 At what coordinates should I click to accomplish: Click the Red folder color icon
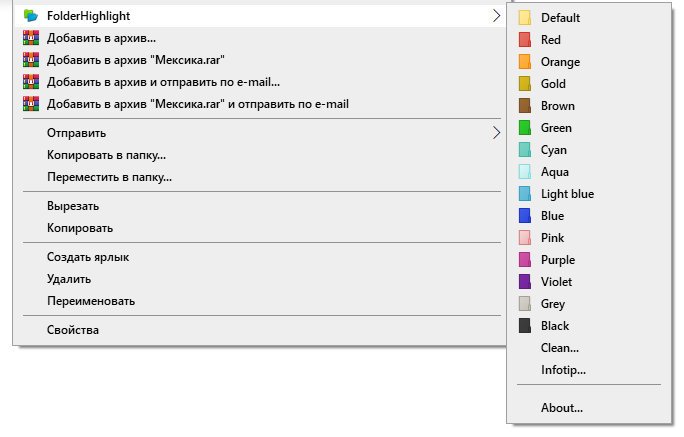[525, 40]
